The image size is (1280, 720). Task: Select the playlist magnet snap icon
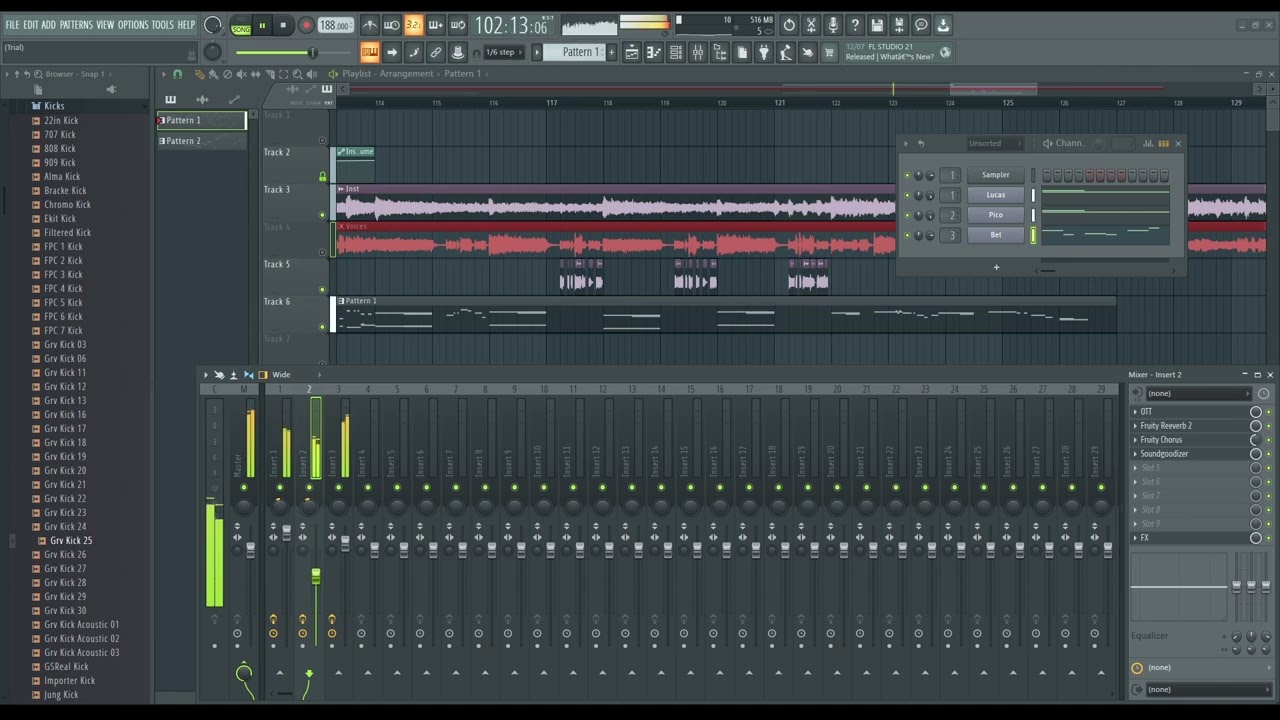(x=177, y=74)
